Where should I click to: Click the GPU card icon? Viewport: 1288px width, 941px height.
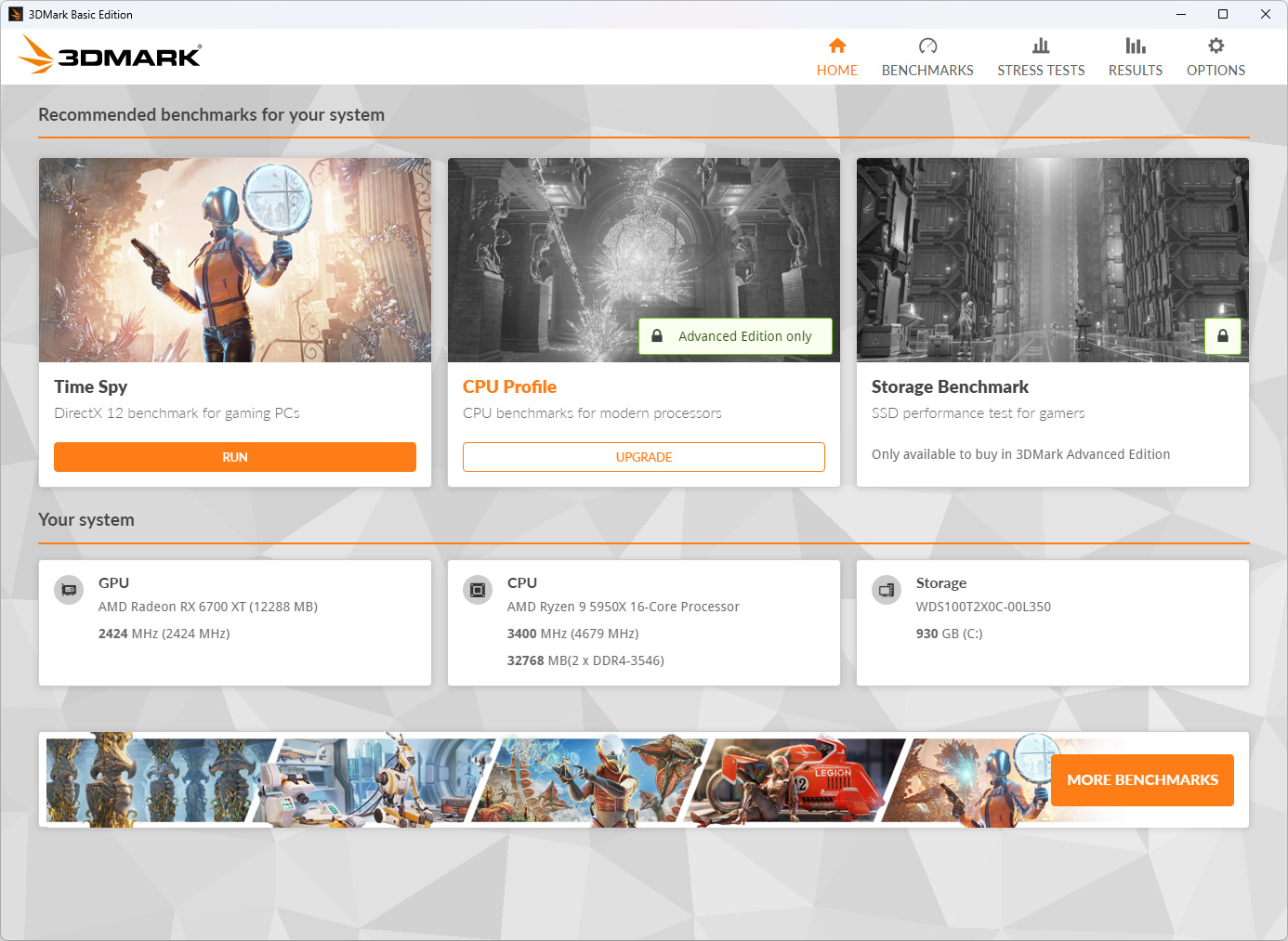point(69,590)
